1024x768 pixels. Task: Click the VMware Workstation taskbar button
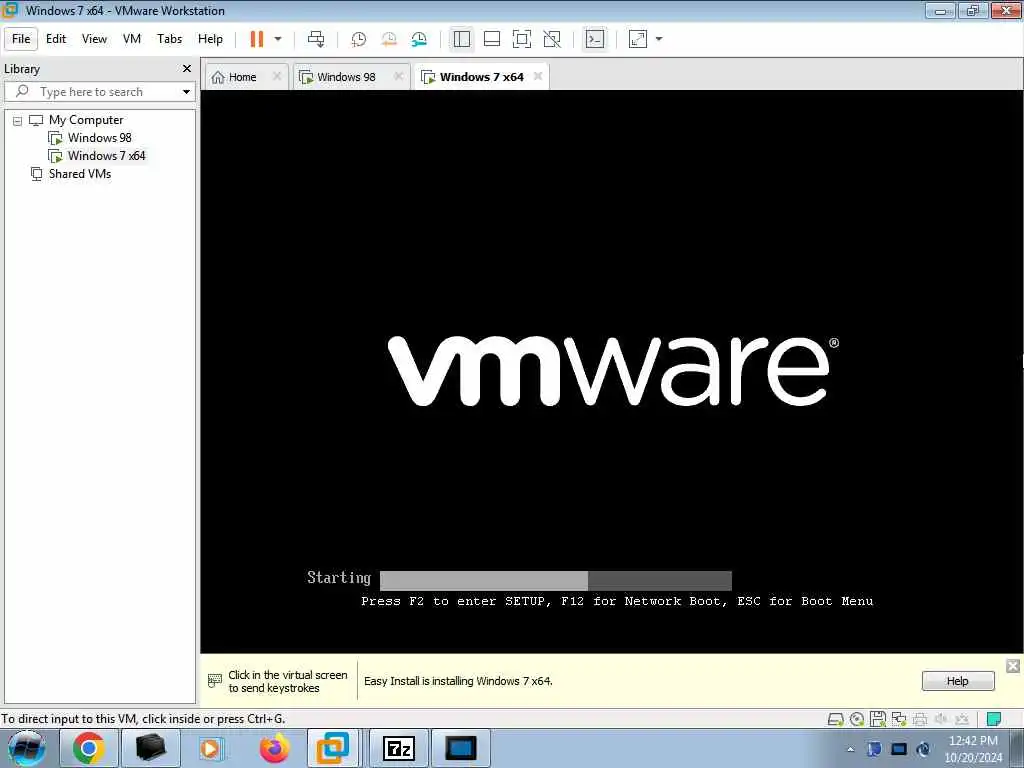pos(332,748)
